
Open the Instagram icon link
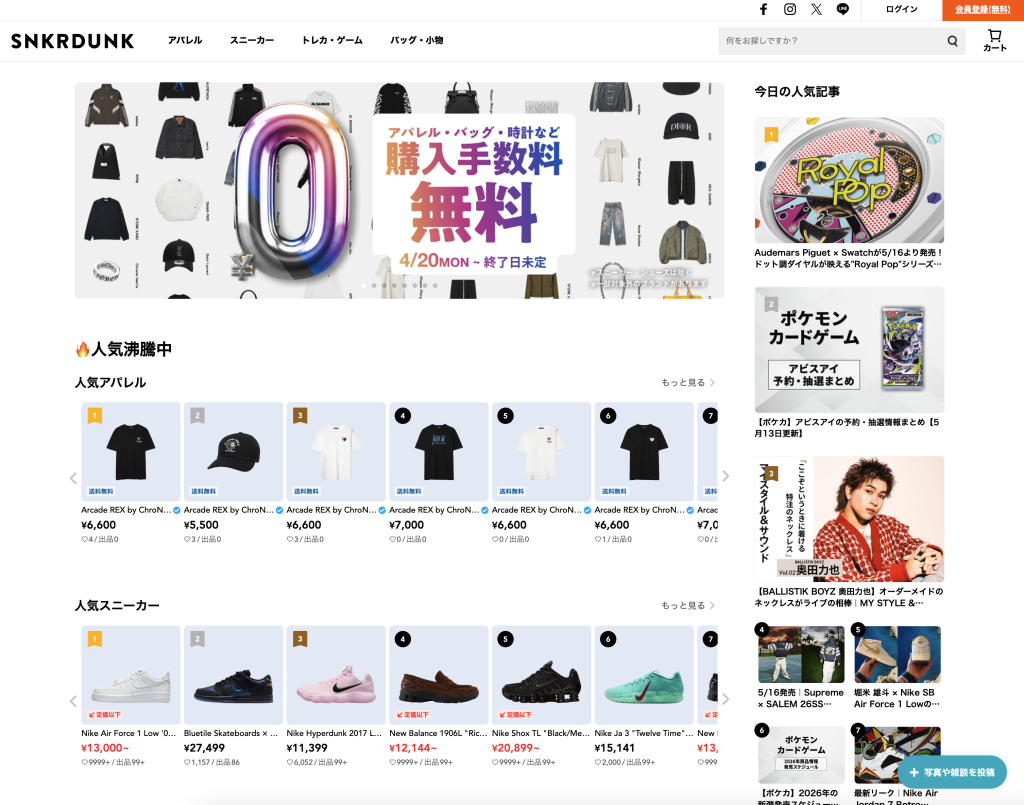pyautogui.click(x=790, y=9)
